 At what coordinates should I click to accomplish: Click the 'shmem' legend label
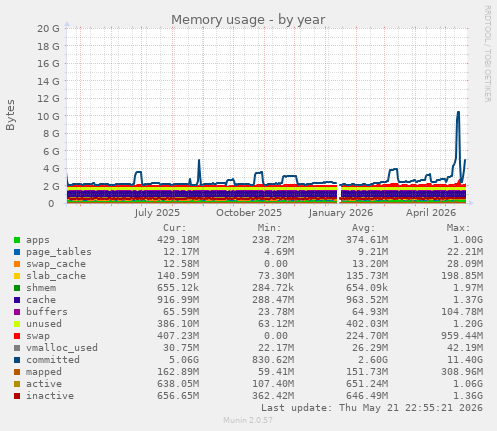(41, 288)
